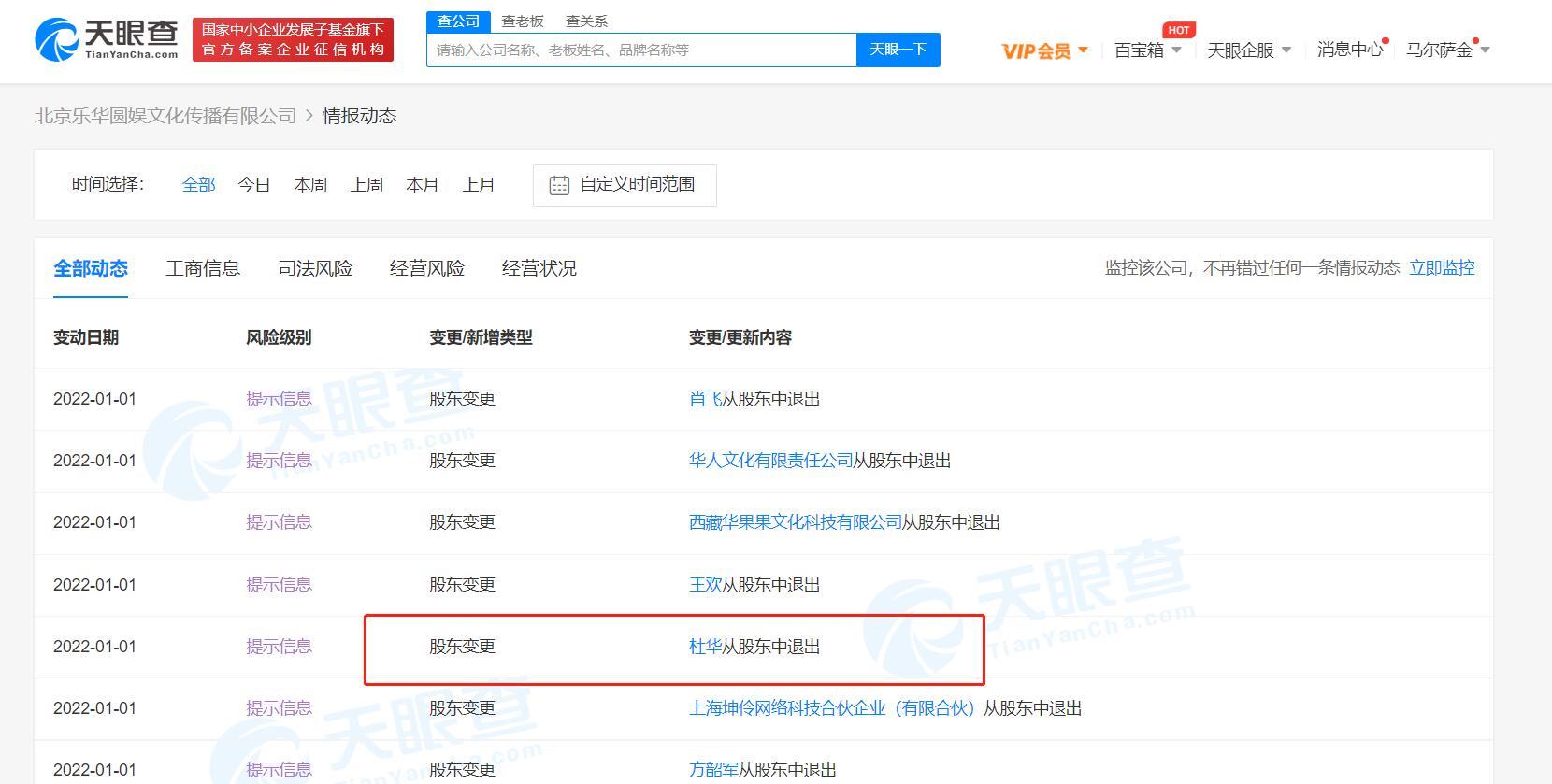This screenshot has height=784, width=1552.
Task: Open the calendar icon for custom time range
Action: pos(559,185)
